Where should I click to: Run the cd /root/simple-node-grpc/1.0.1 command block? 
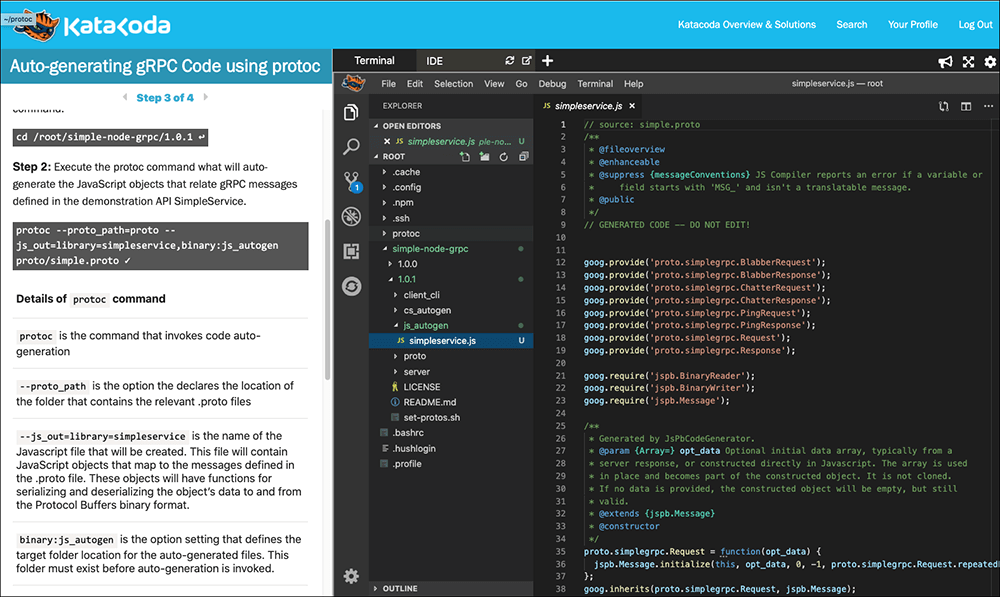click(110, 137)
